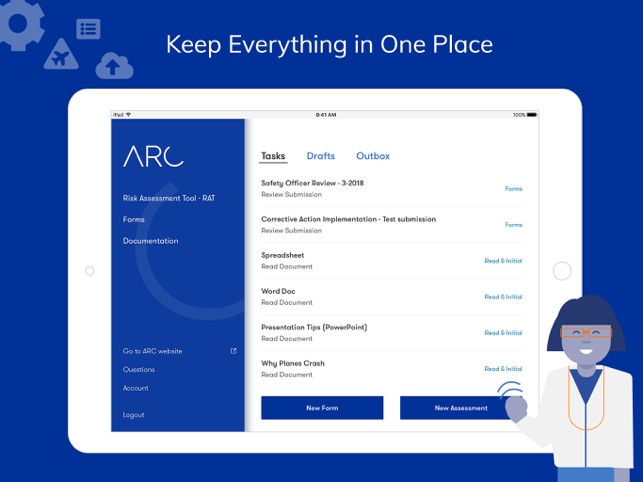The image size is (643, 482).
Task: Open the Safety Officer Review - 3-2018 task
Action: tap(392, 188)
